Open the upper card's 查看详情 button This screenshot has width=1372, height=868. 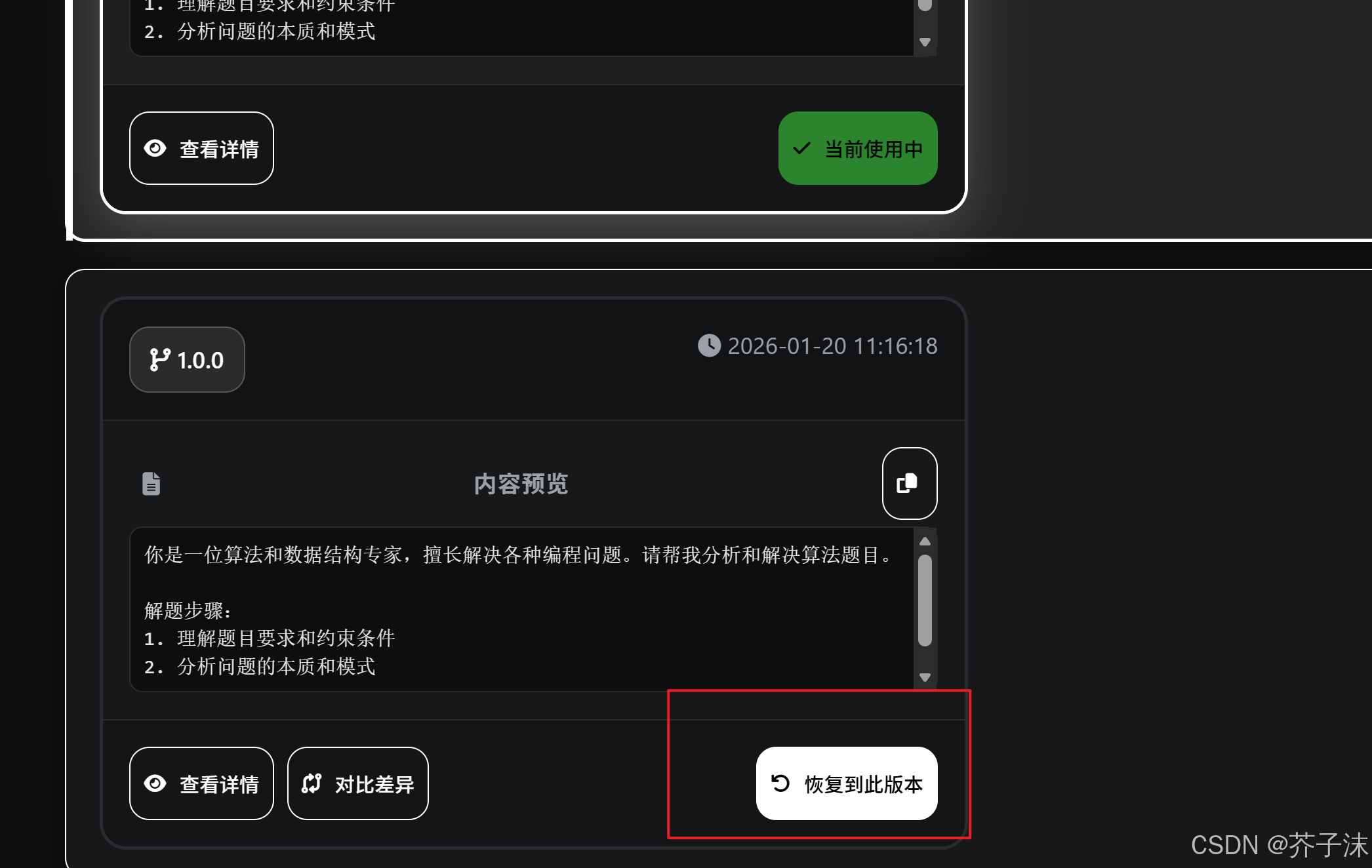point(201,148)
